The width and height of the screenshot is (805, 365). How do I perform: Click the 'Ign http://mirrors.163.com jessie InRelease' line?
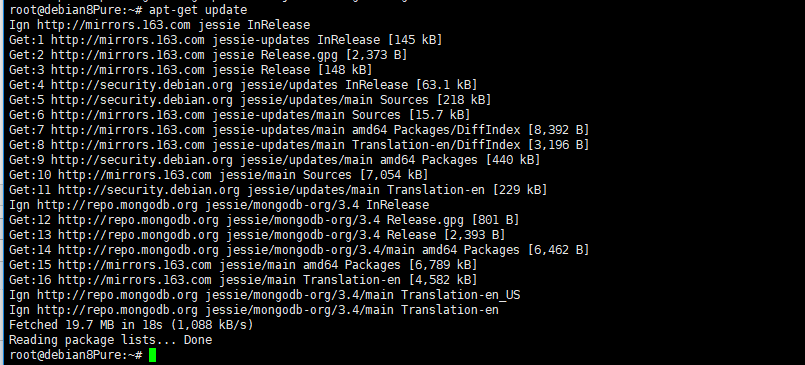pos(160,25)
